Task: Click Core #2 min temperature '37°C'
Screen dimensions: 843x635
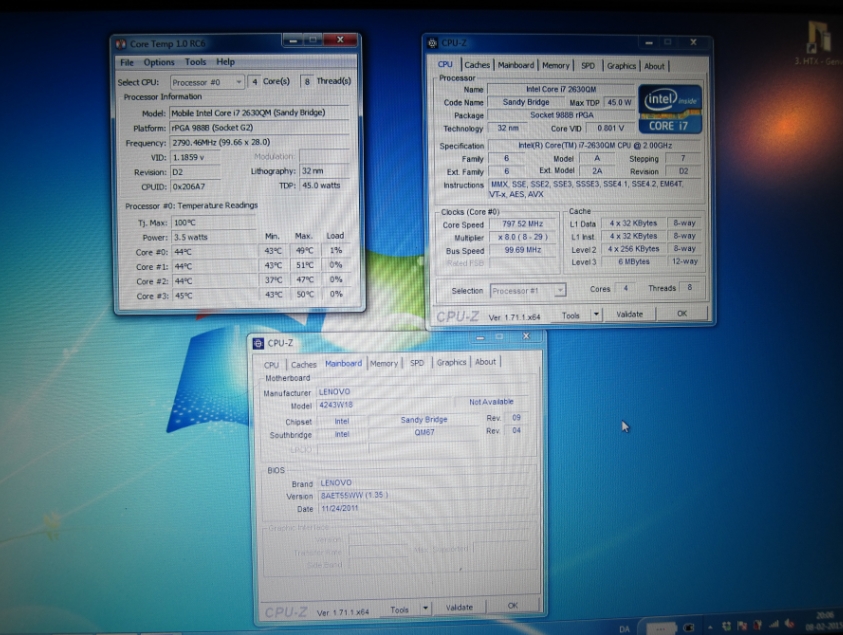Action: (x=273, y=280)
